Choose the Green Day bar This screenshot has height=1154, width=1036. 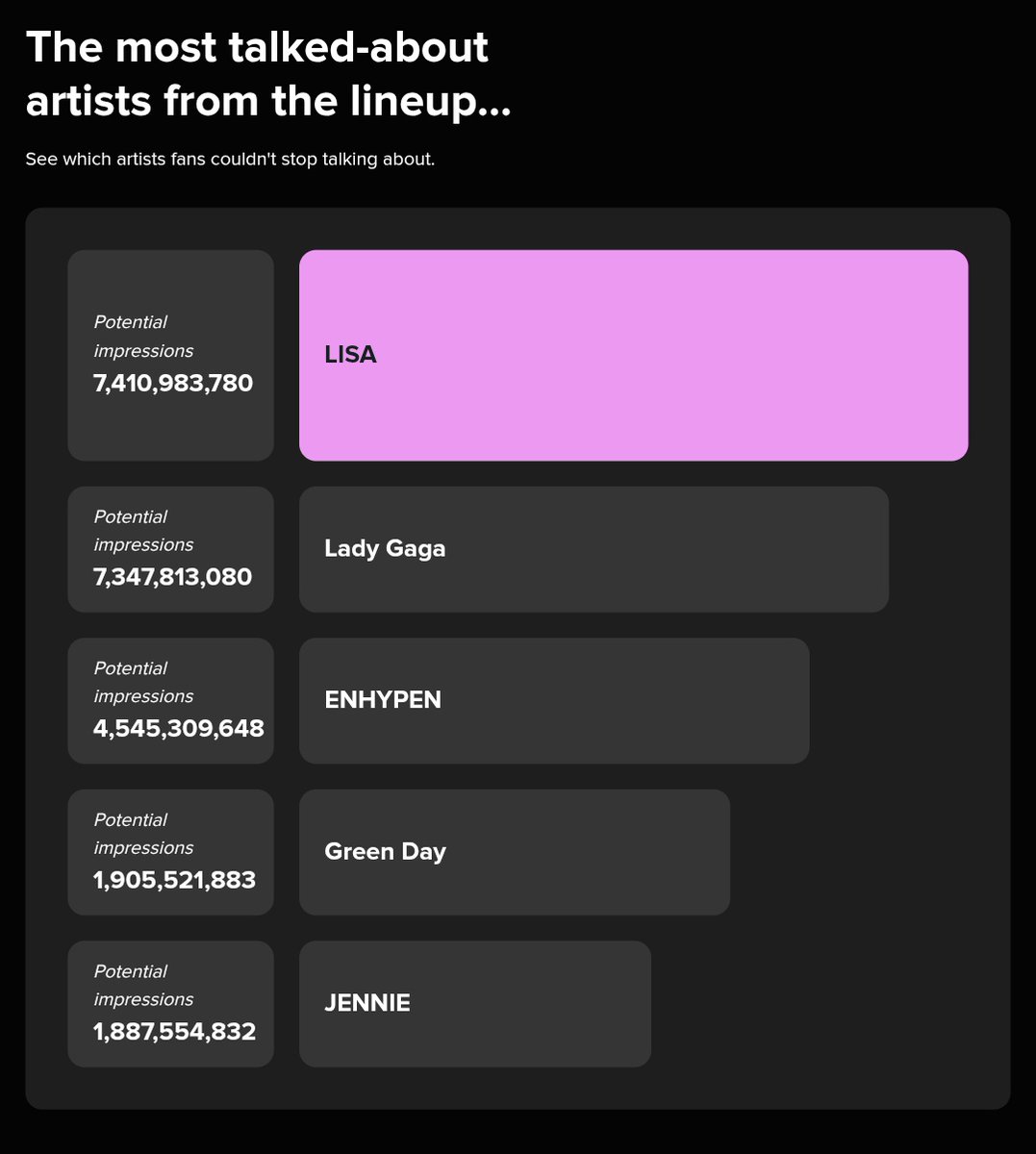515,852
